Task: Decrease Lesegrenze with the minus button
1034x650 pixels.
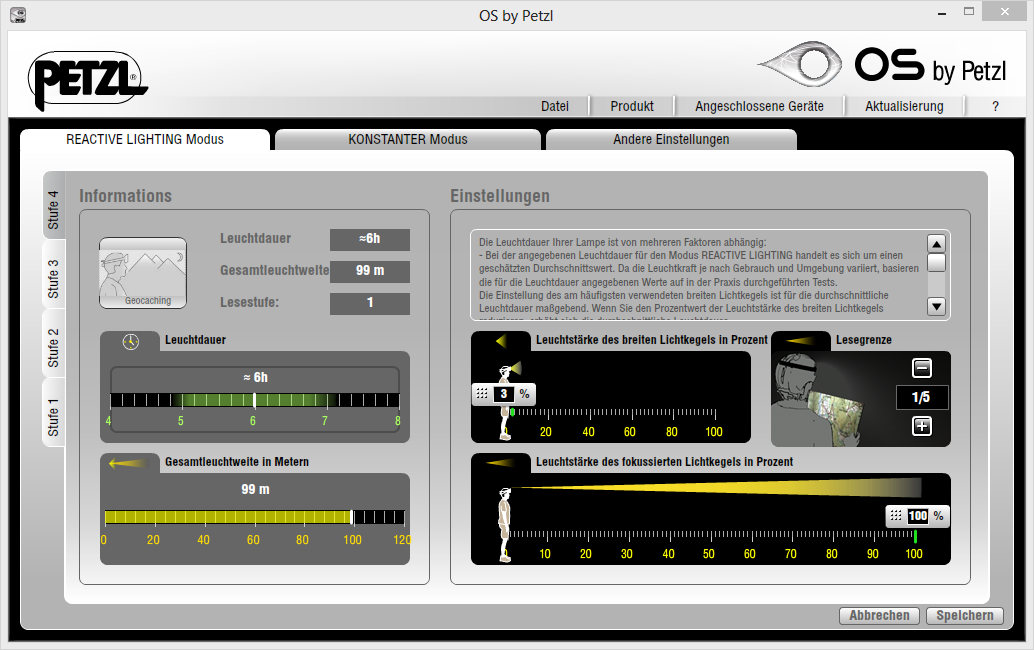Action: pos(922,368)
